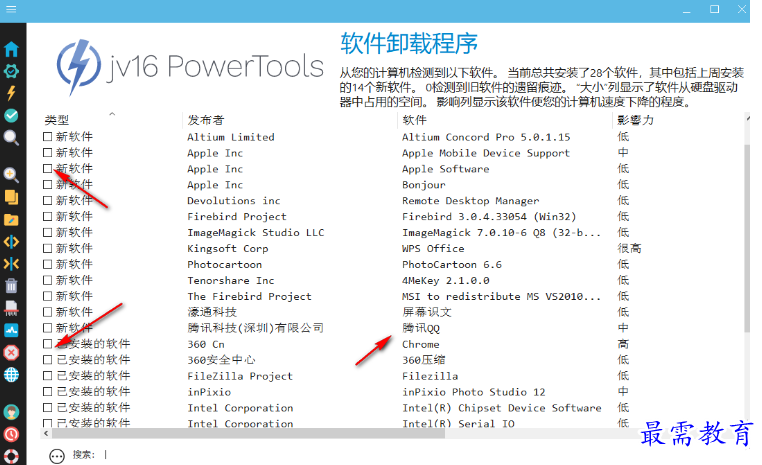Click the magnifier with plus sidebar icon
Image resolution: width=762 pixels, height=465 pixels.
[x=11, y=175]
